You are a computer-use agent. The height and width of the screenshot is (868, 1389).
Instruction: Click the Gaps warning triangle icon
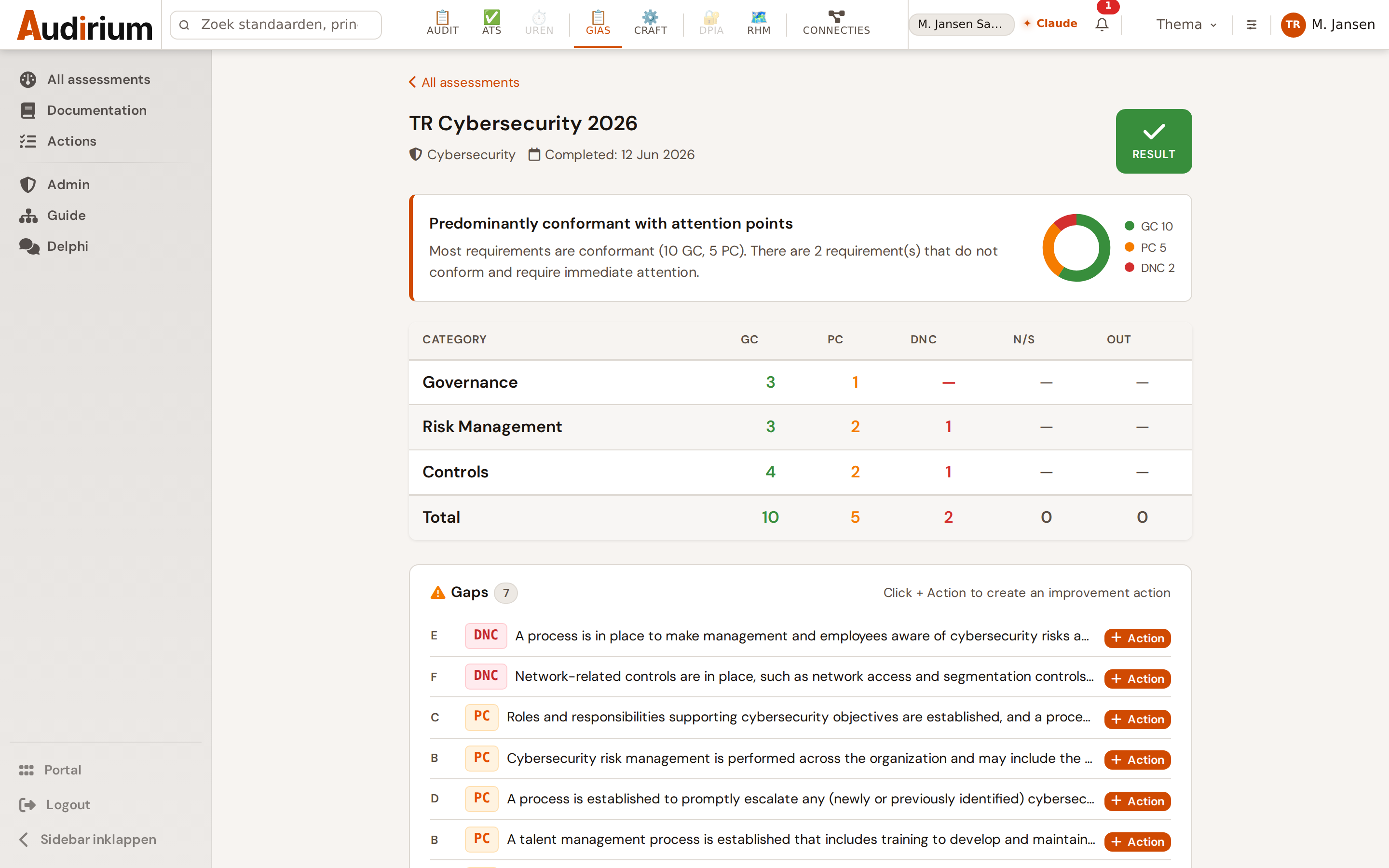pos(438,593)
